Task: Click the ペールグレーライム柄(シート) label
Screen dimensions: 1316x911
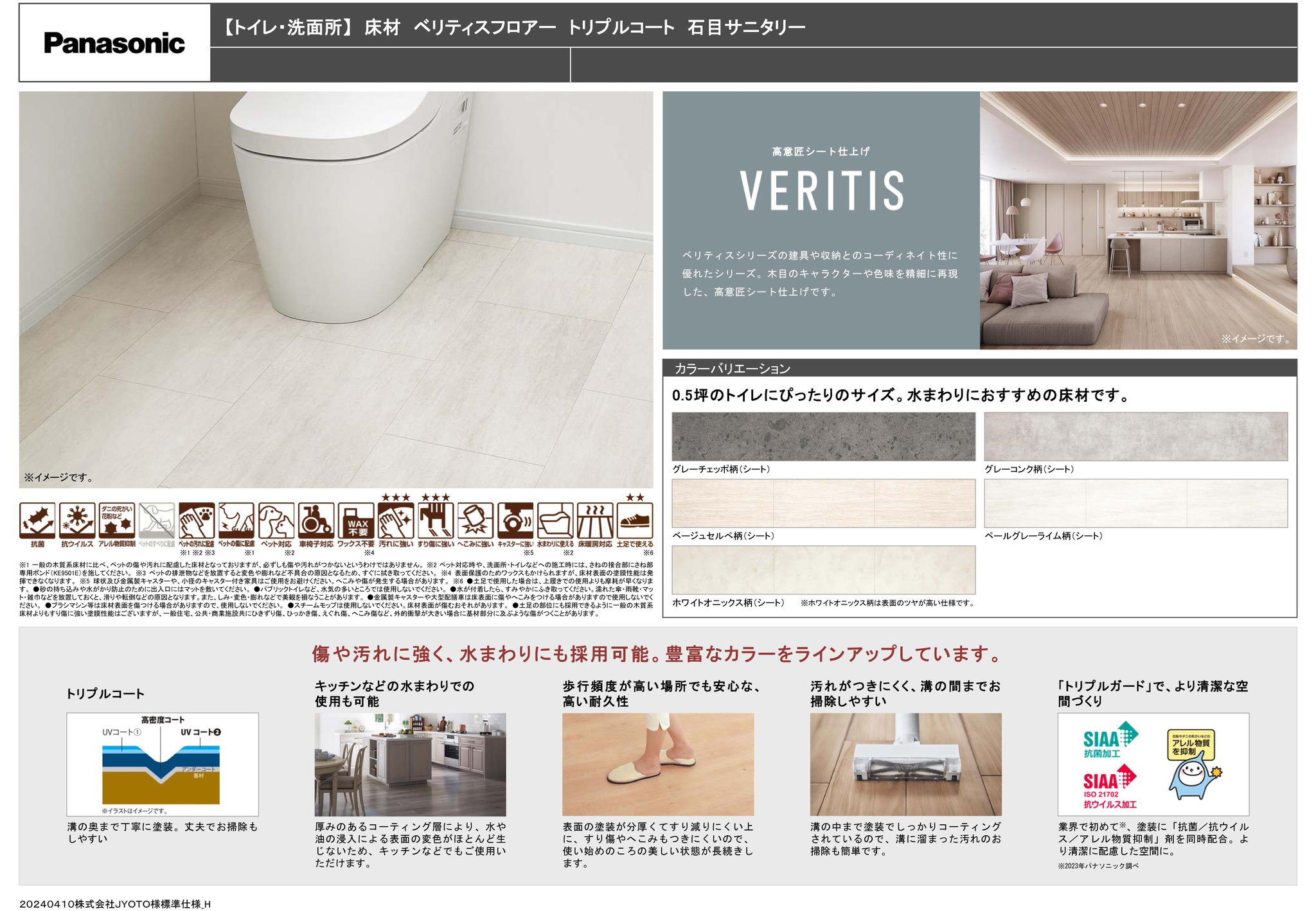Action: click(x=1044, y=536)
